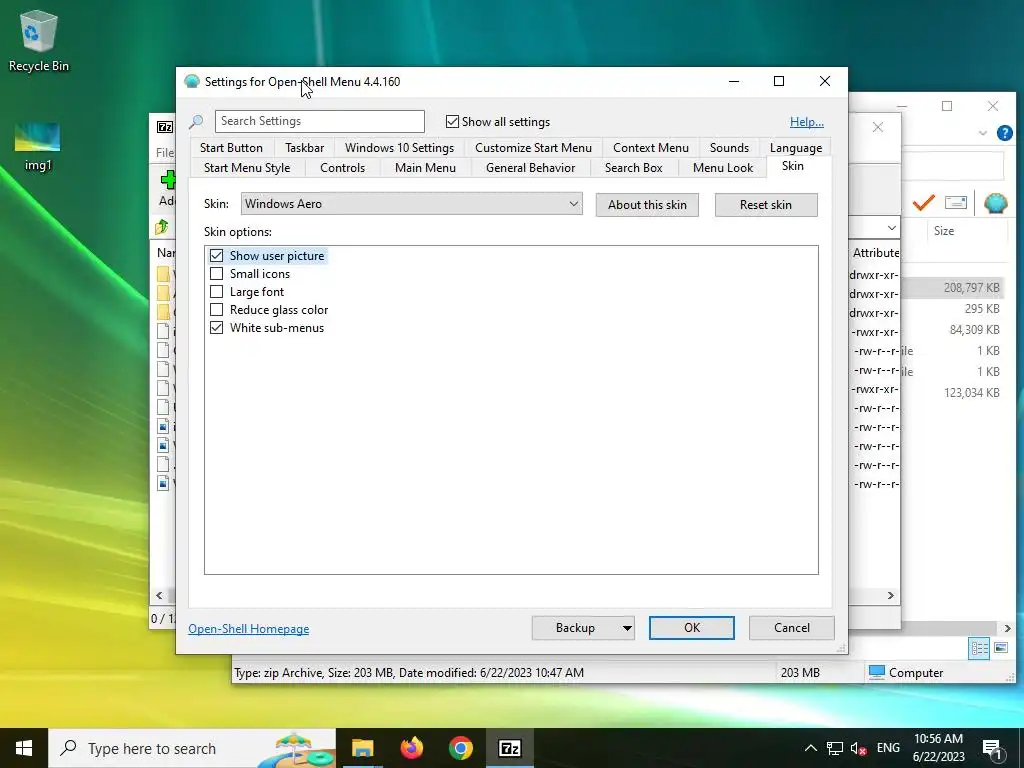Click the 7-Zip up-folder arrow icon

162,227
